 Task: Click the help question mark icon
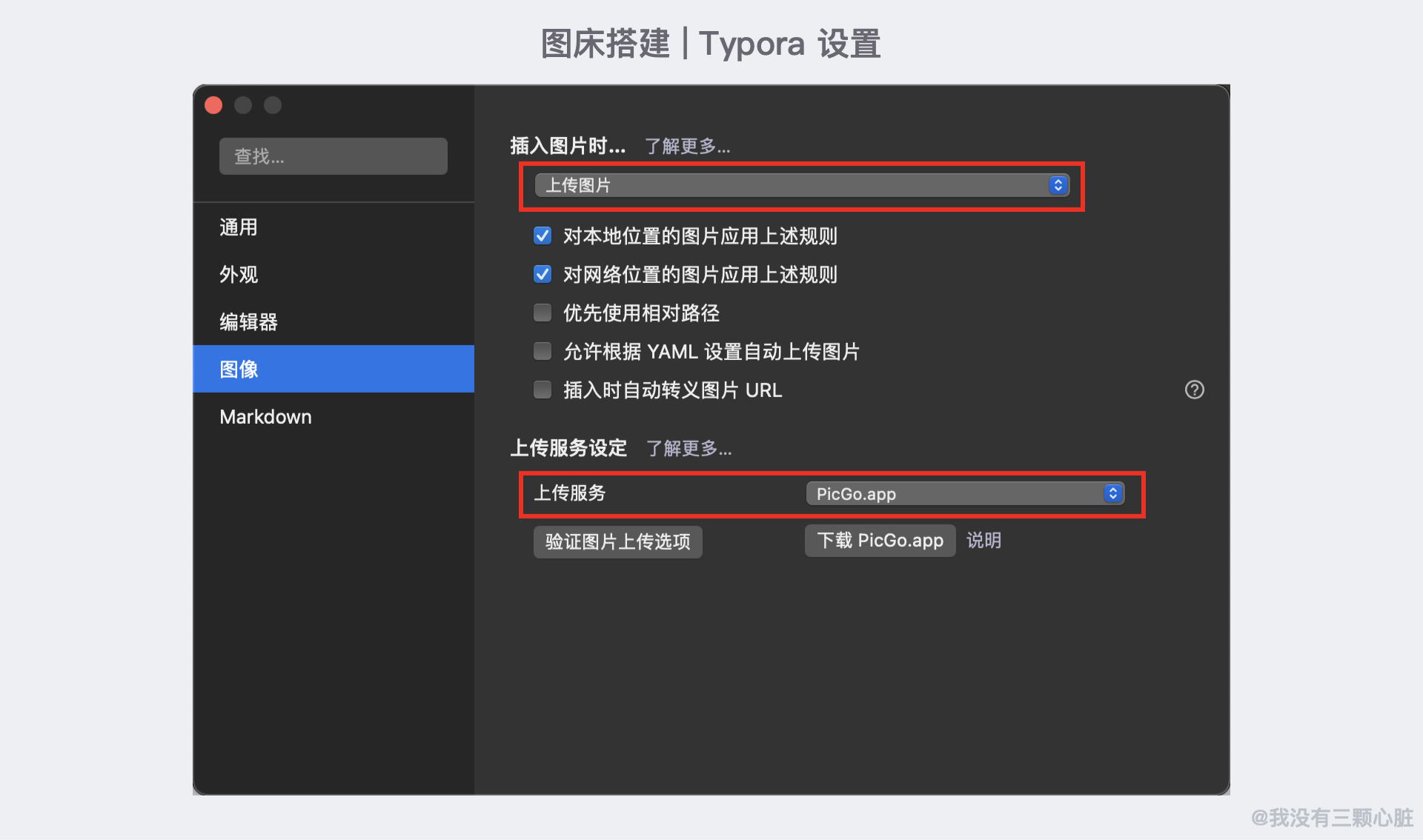(1194, 390)
